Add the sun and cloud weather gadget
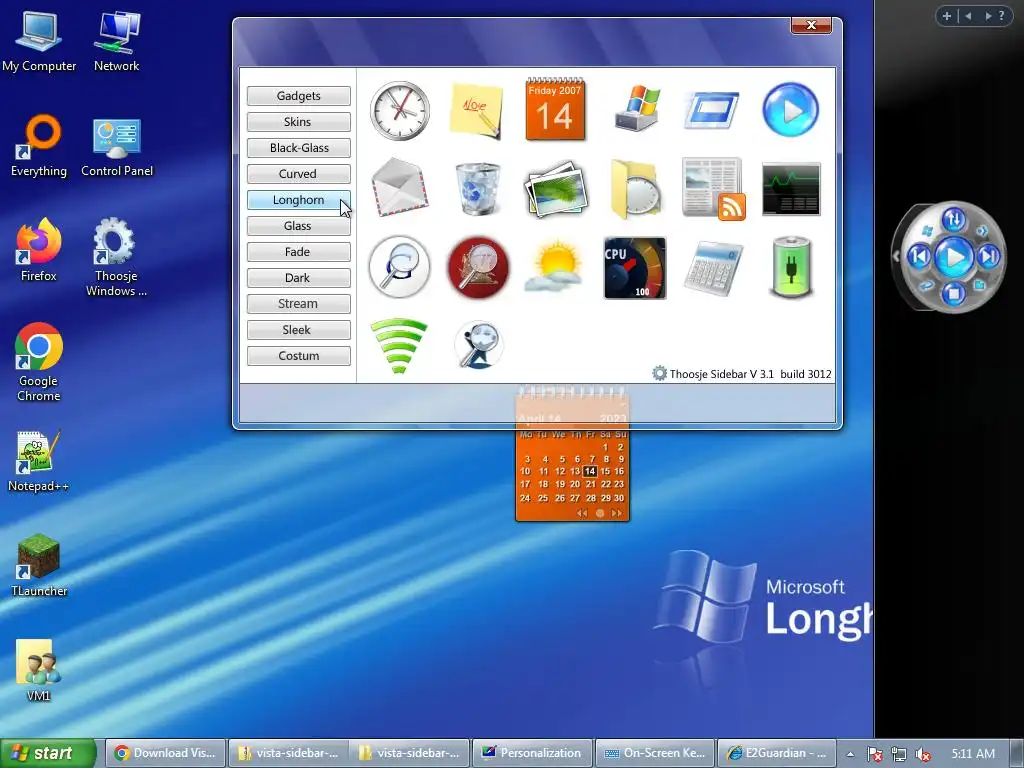This screenshot has width=1024, height=768. tap(554, 267)
